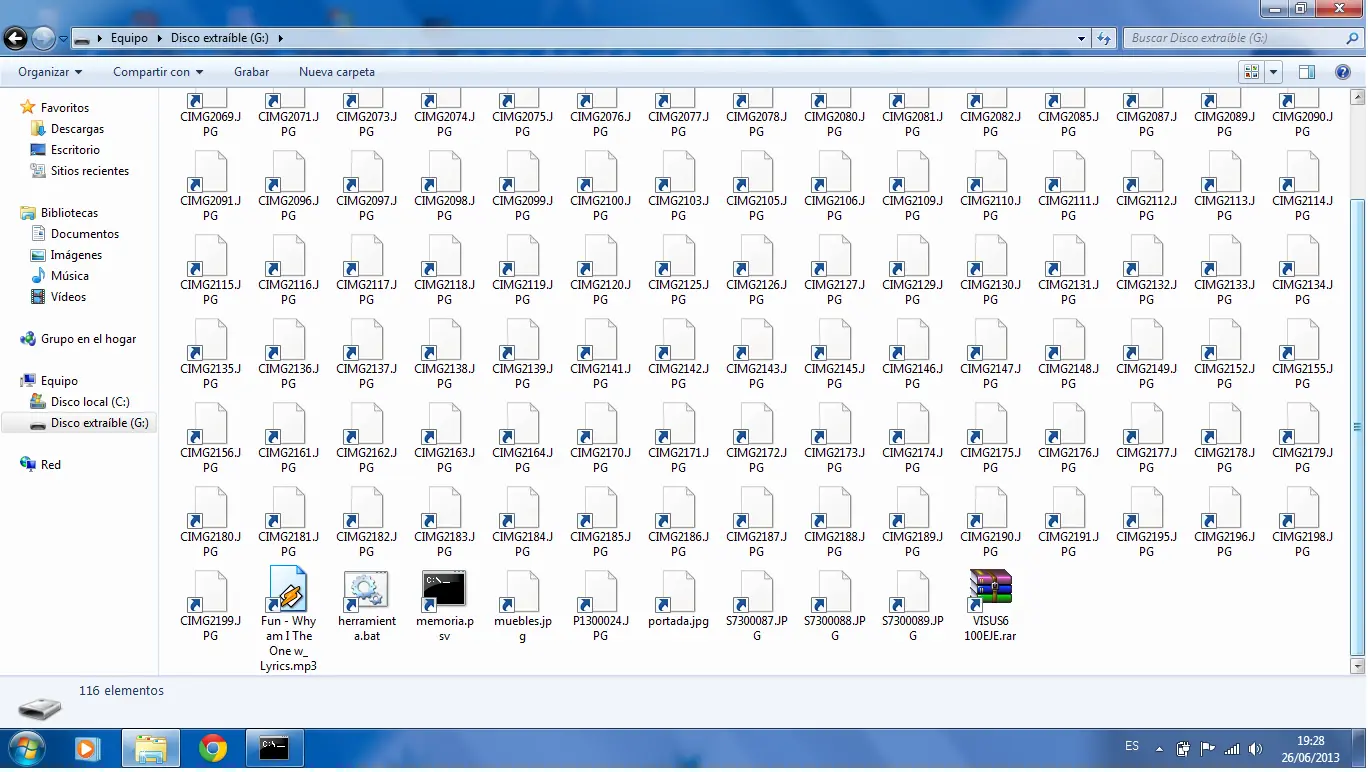Open the view options dropdown arrow
This screenshot has width=1368, height=772.
(x=1274, y=72)
